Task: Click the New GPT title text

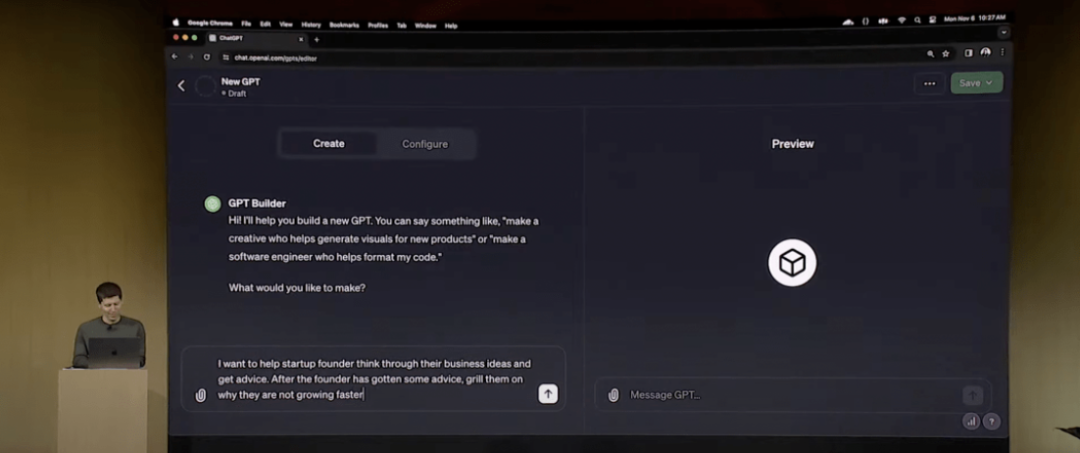Action: tap(240, 81)
